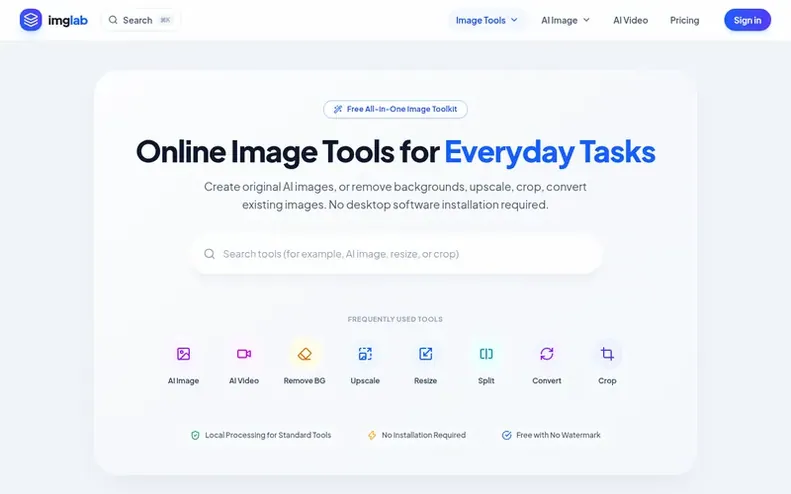Screen dimensions: 791x494
Task: Click the Convert label
Action: (x=547, y=381)
